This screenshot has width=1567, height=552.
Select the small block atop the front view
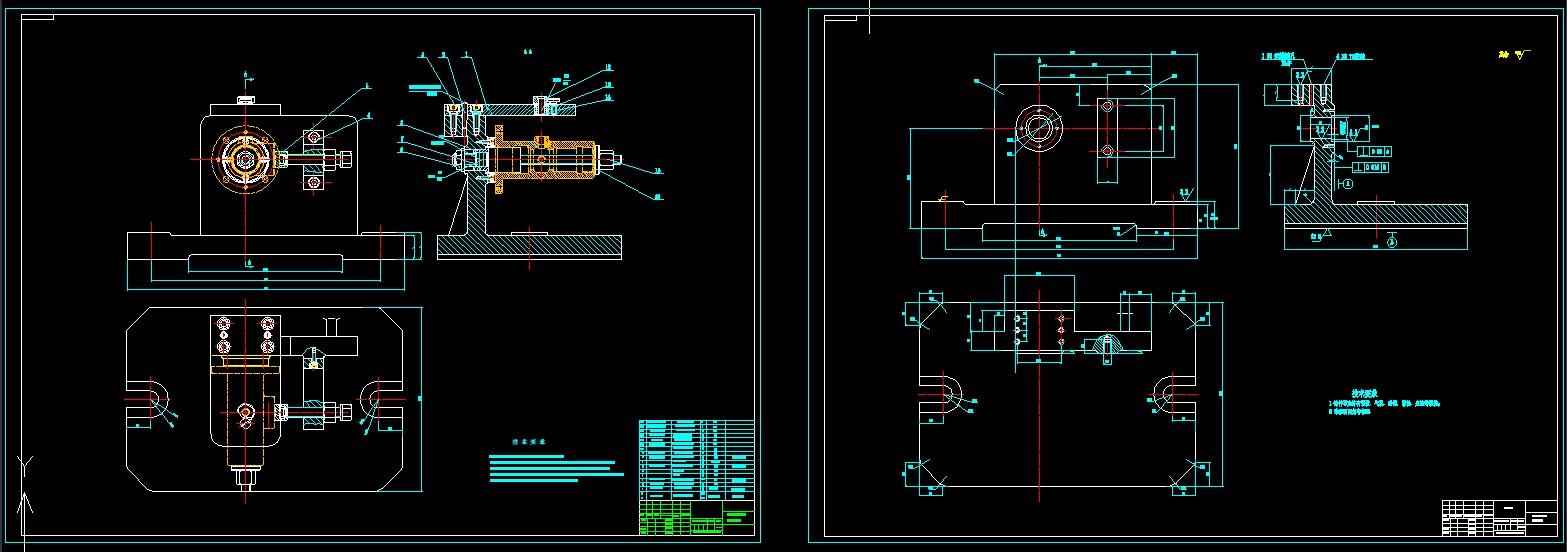247,99
